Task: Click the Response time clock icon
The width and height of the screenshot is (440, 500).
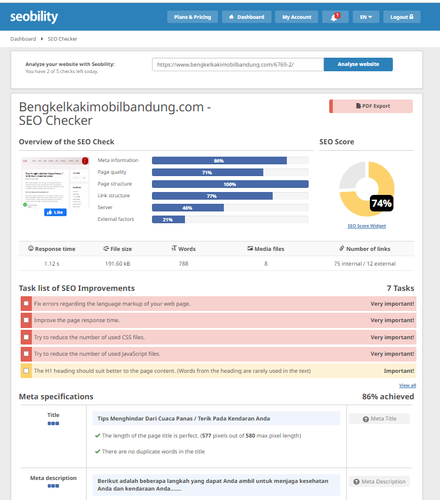Action: (31, 248)
